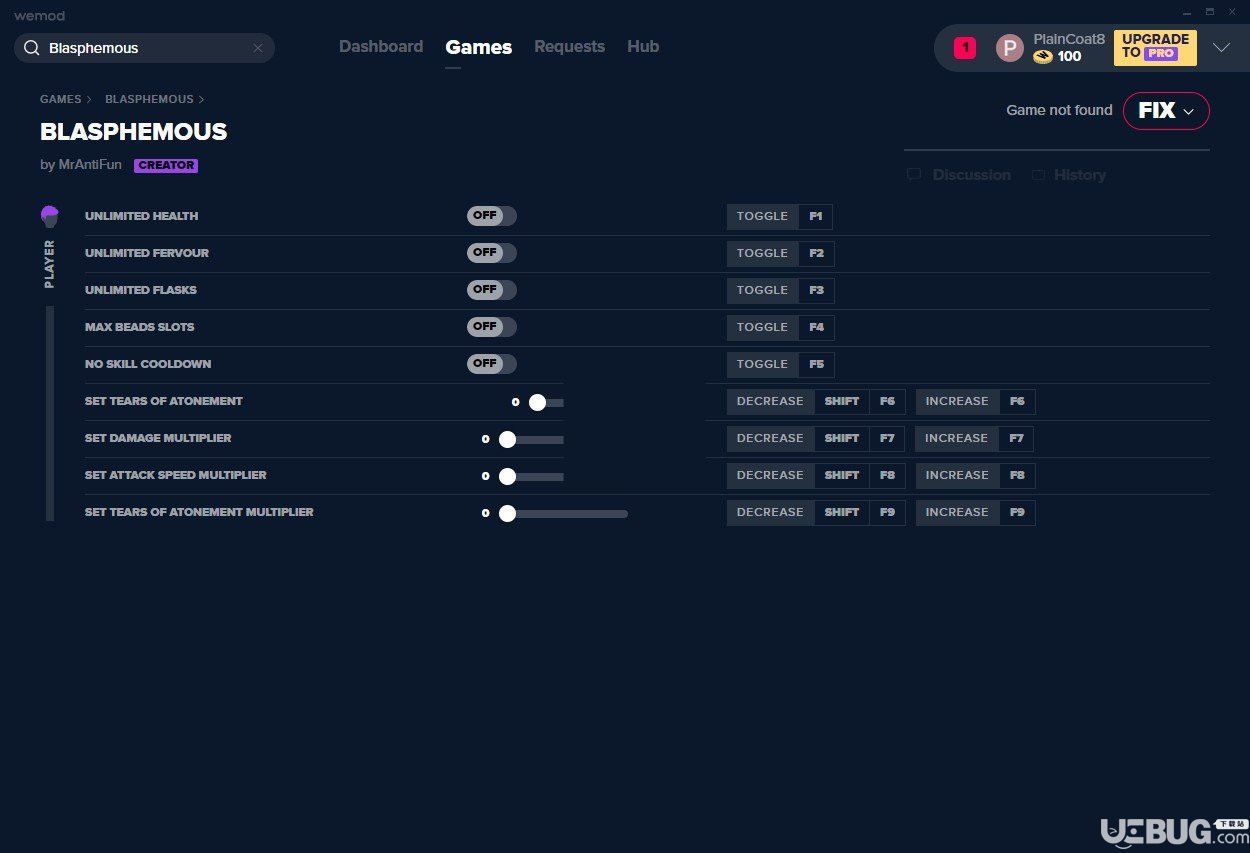
Task: Click INCREASE for Set Tears of Atonement
Action: coord(957,401)
